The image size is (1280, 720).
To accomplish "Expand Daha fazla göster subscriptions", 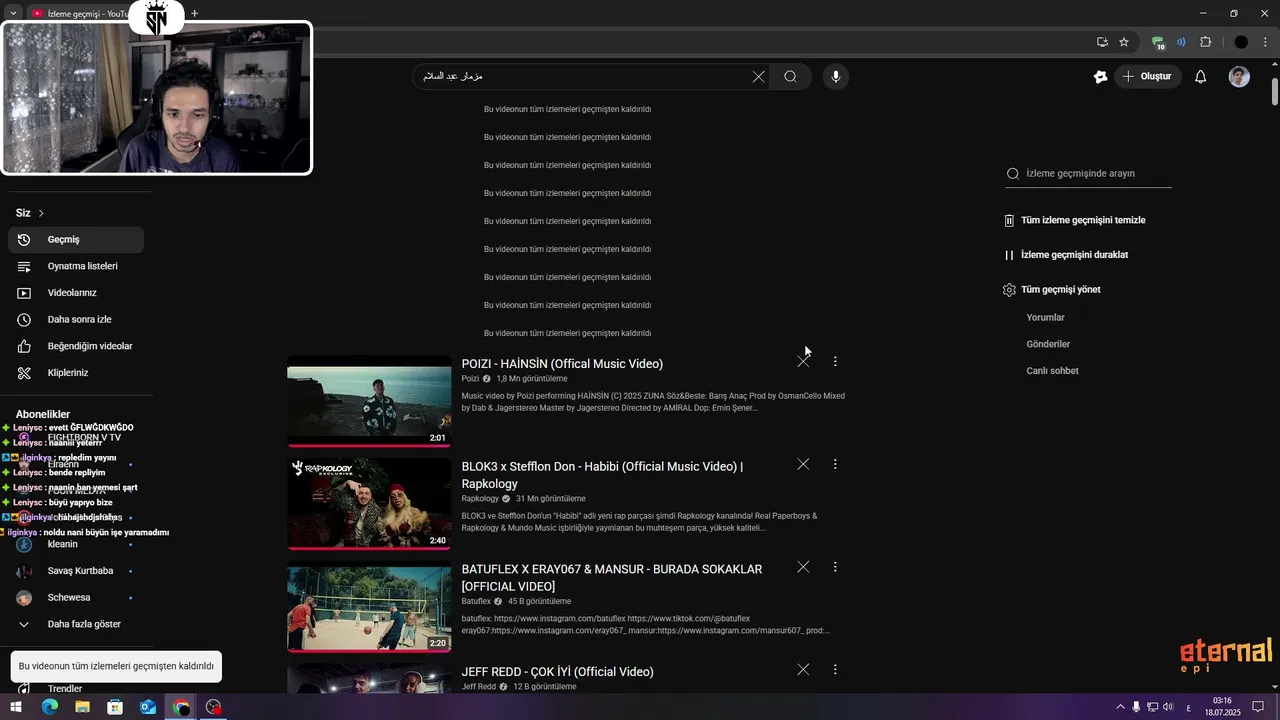I will click(x=76, y=624).
